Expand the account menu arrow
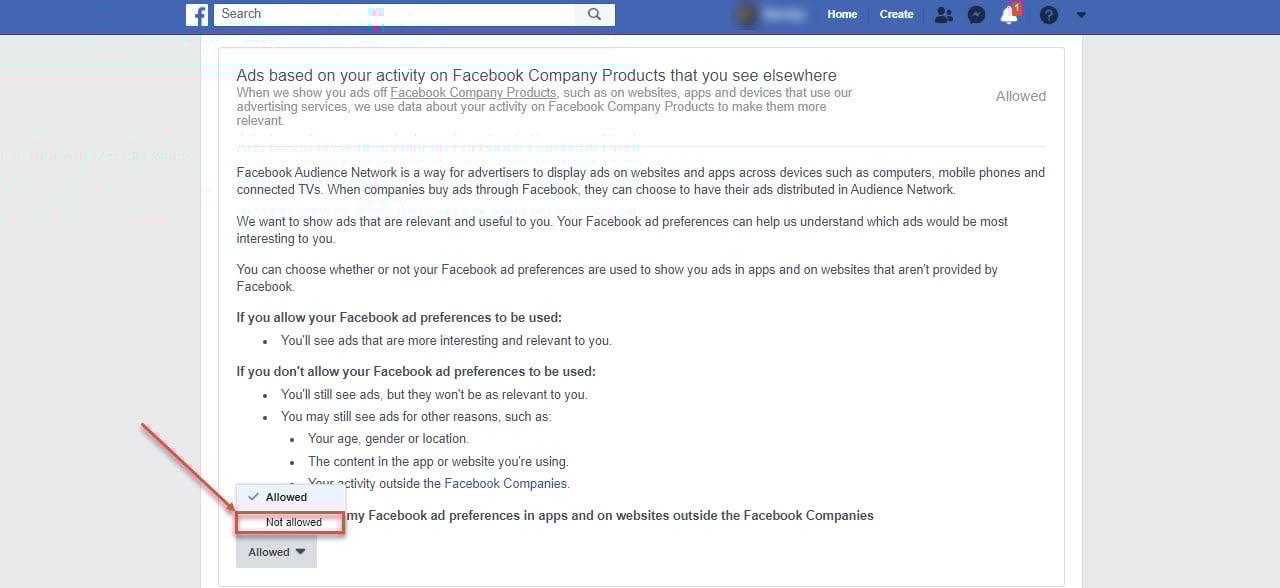Screen dimensions: 1280x588 [x=1081, y=15]
